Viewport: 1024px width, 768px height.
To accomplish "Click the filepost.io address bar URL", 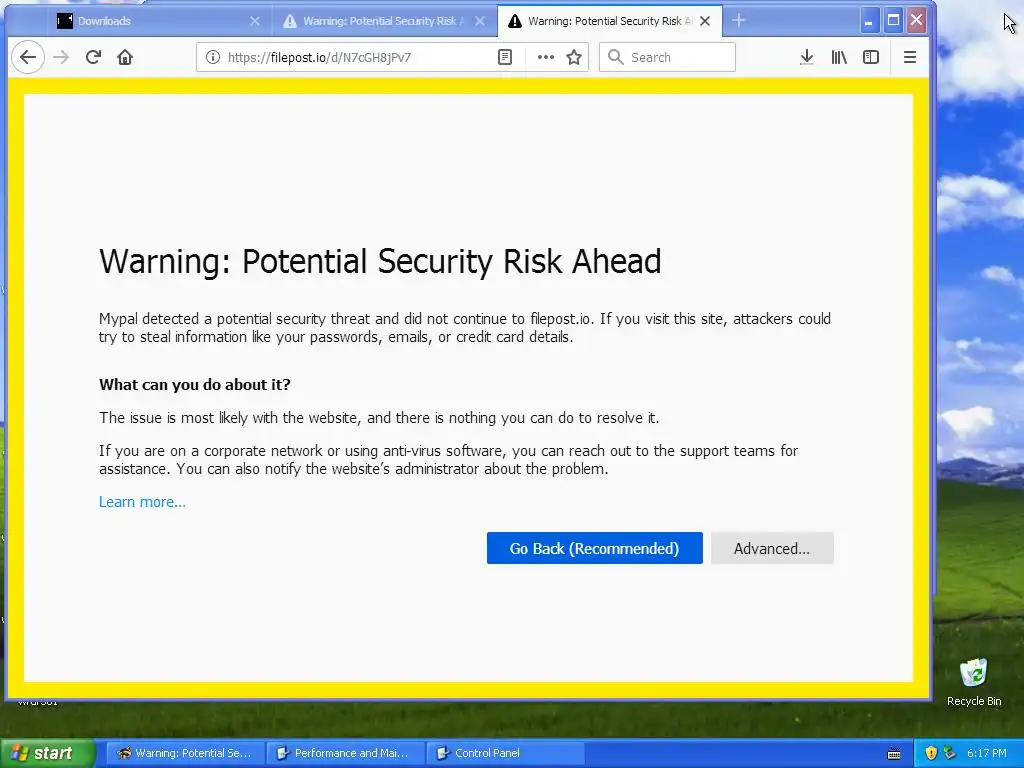I will [319, 57].
